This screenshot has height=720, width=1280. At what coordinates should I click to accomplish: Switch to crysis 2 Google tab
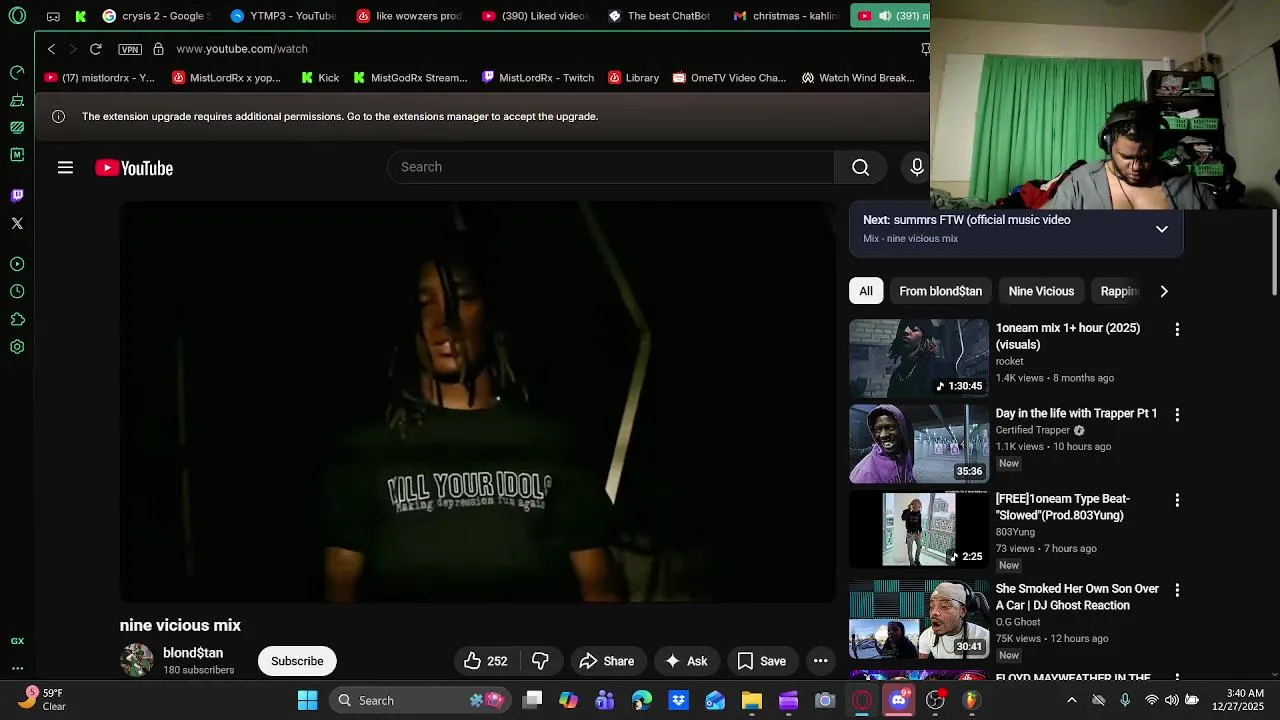click(156, 16)
